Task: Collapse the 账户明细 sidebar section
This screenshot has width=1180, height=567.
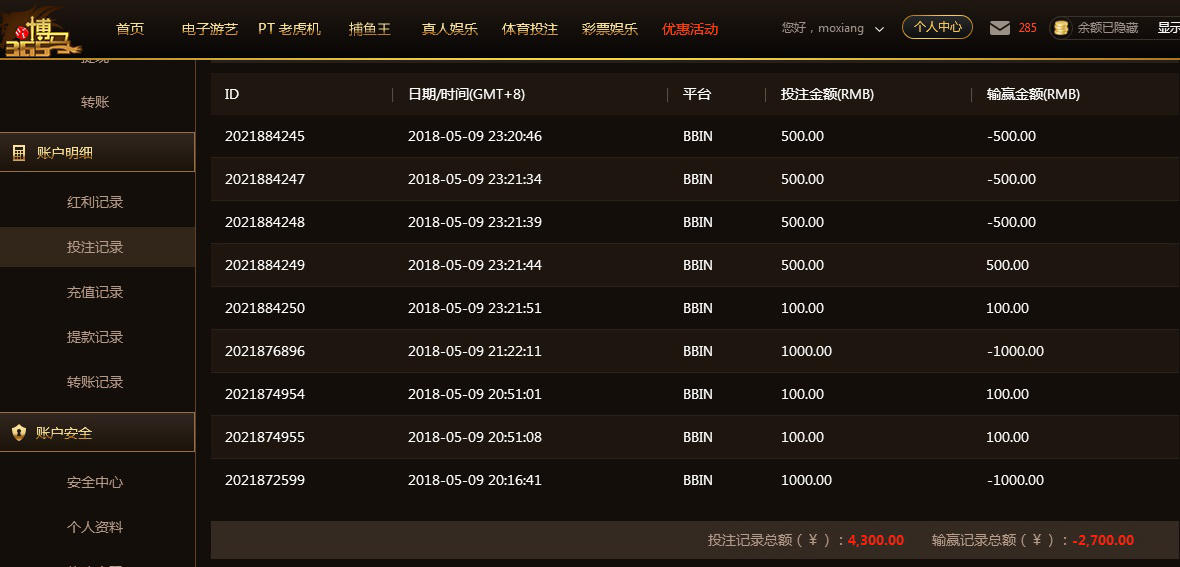Action: click(x=97, y=153)
